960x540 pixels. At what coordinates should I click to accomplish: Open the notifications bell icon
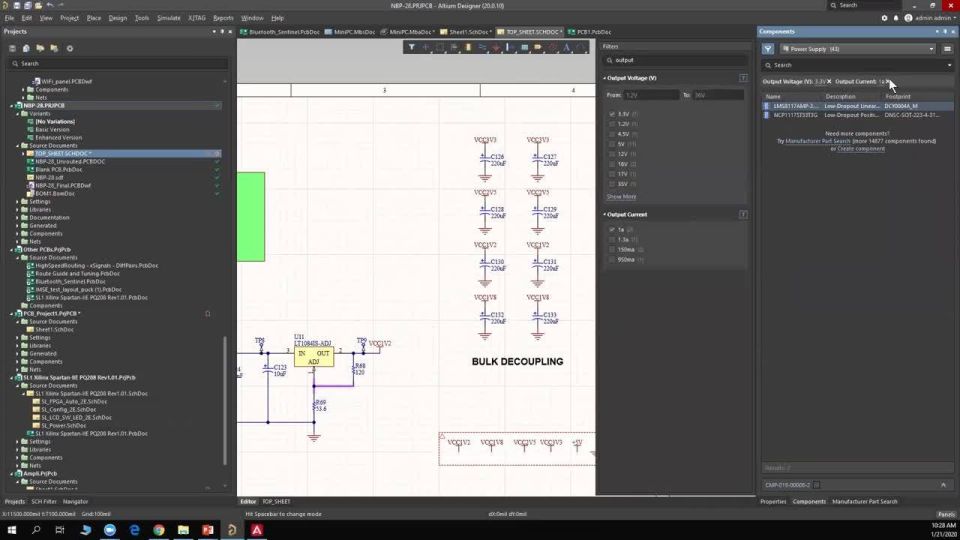pos(896,18)
